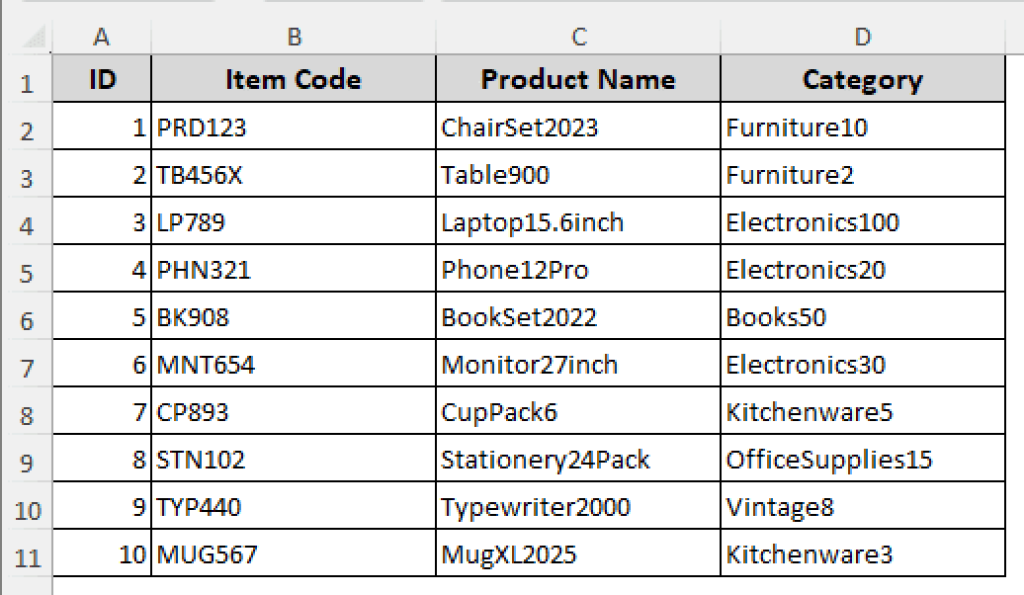The height and width of the screenshot is (595, 1024).
Task: Select column B header
Action: pyautogui.click(x=293, y=37)
